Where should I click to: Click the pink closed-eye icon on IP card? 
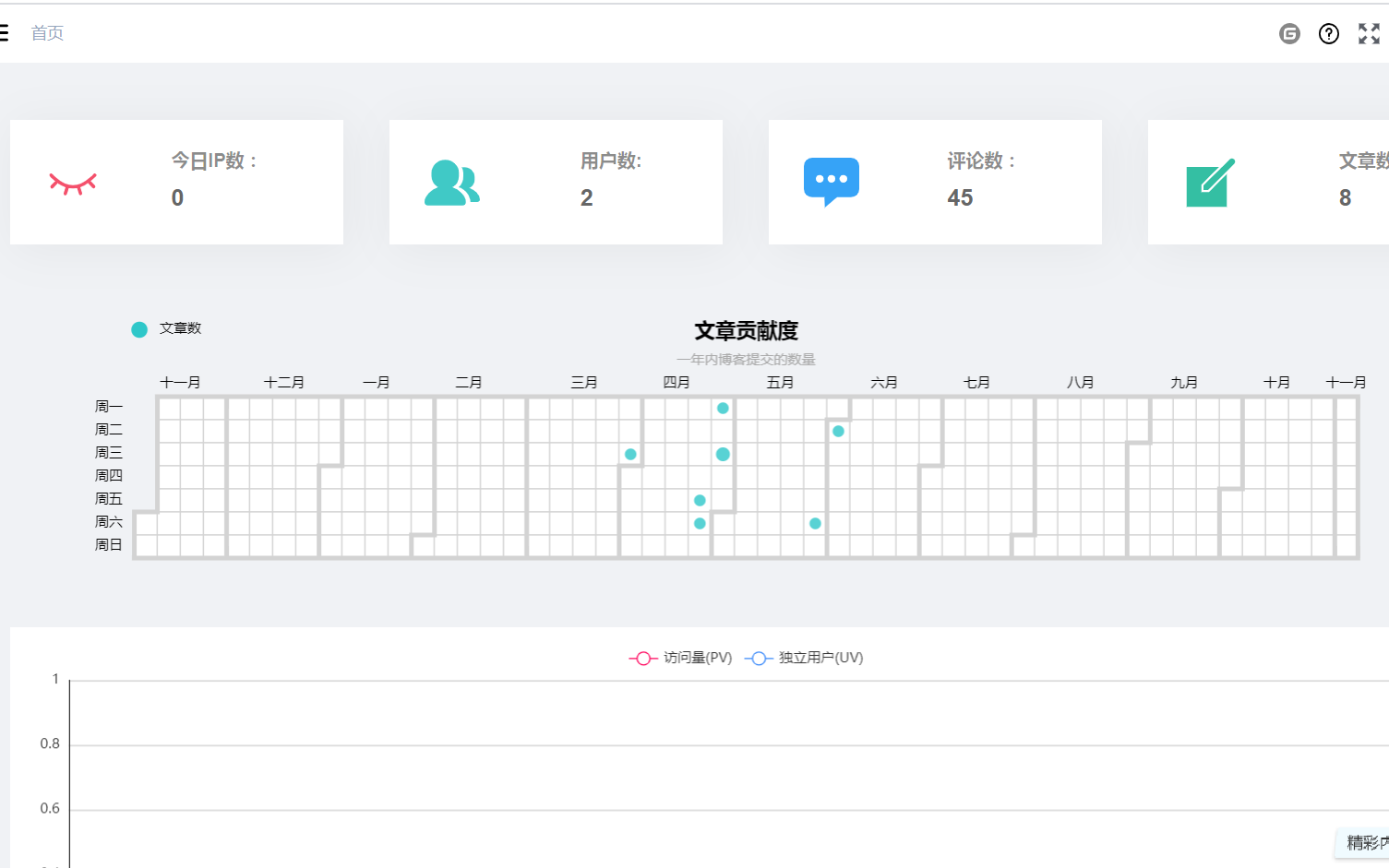pos(73,183)
